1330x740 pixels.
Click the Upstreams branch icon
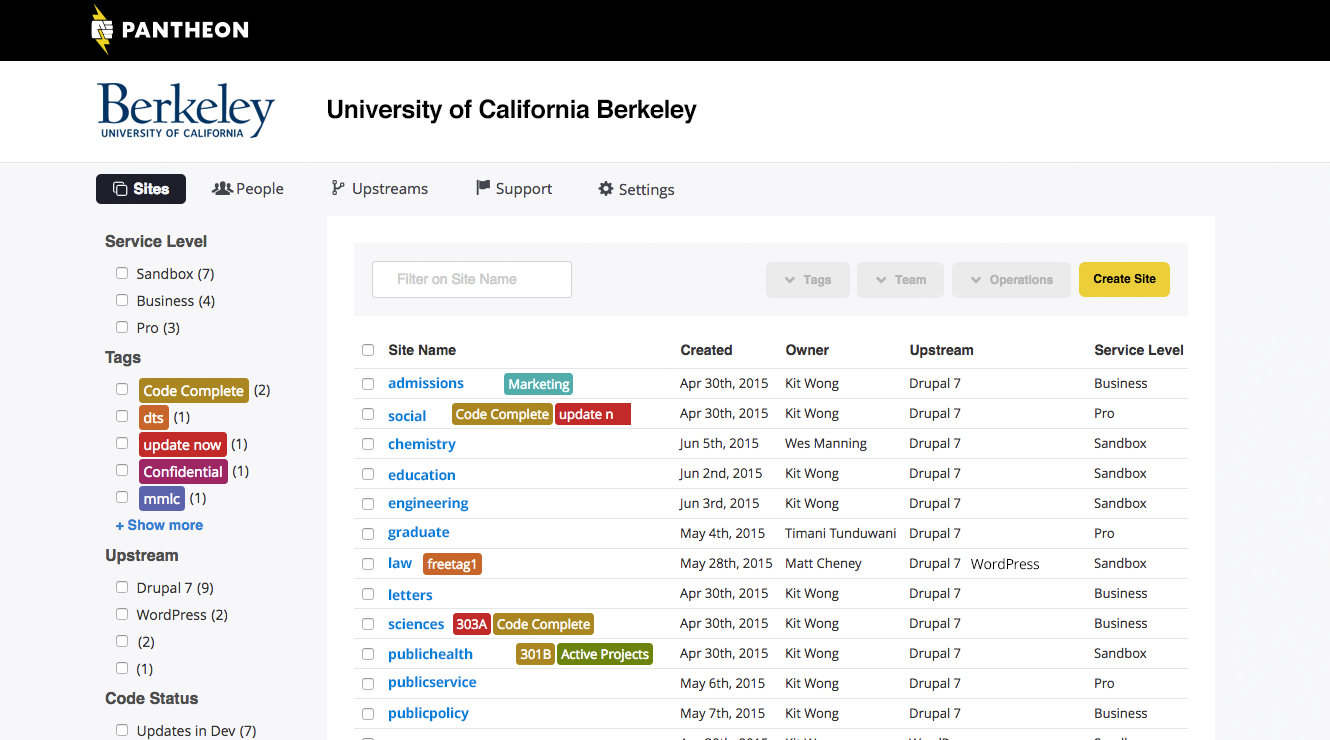coord(338,188)
